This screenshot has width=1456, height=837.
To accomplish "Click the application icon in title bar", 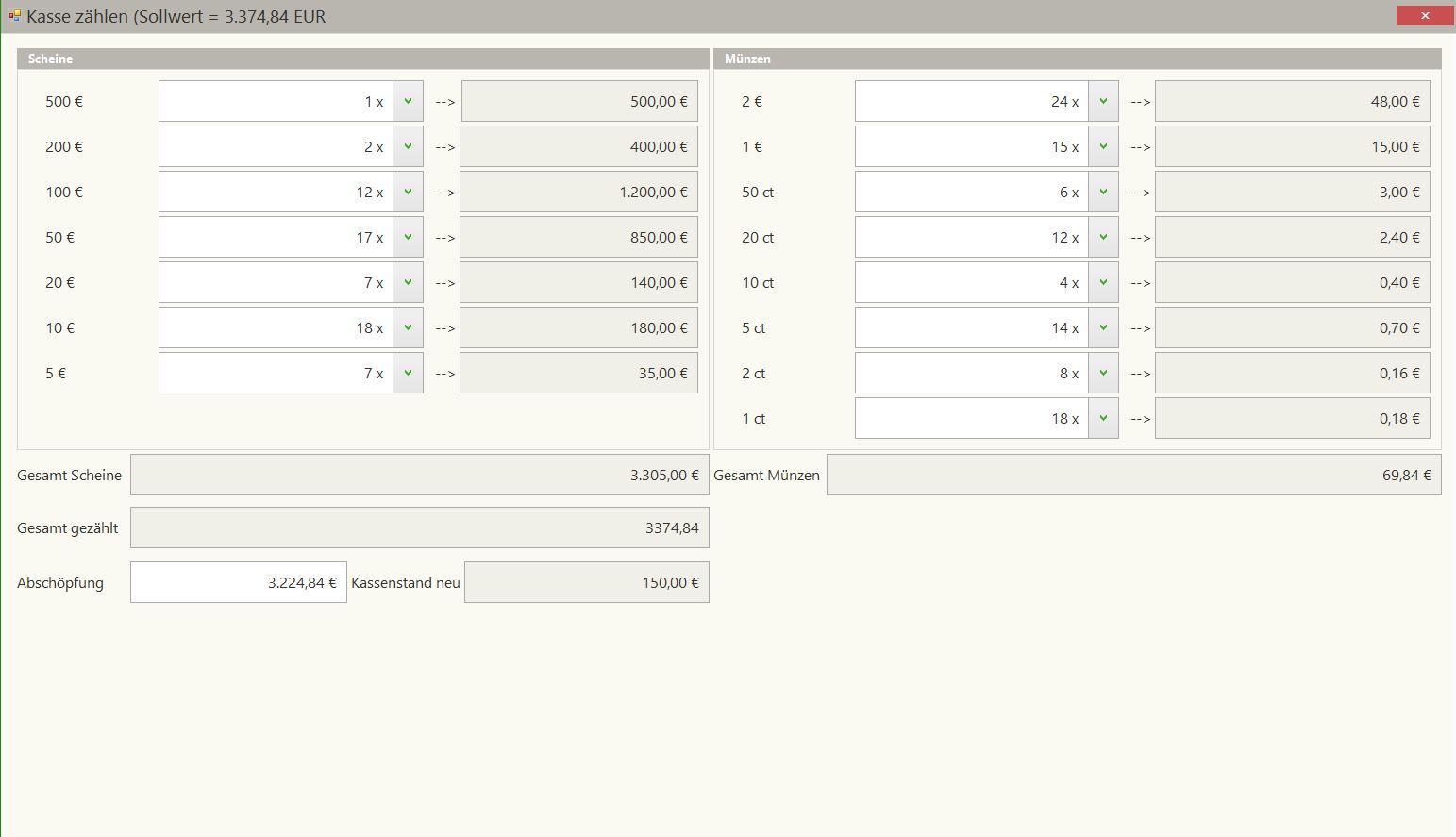I will (14, 16).
